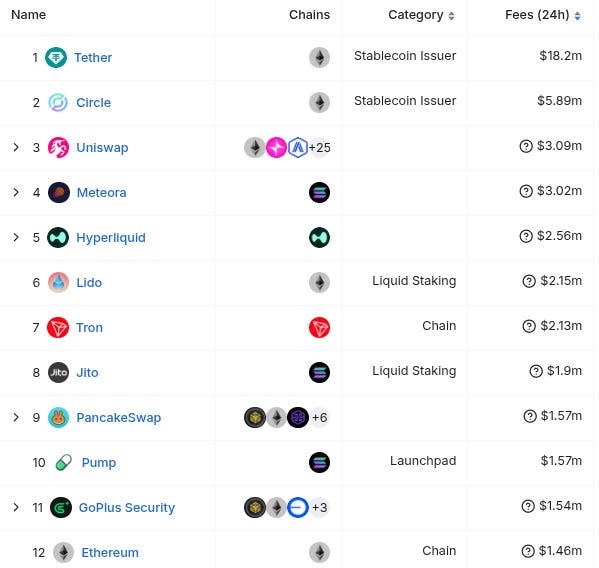Click Solana chain icon in Jito row
599x568 pixels.
point(319,373)
